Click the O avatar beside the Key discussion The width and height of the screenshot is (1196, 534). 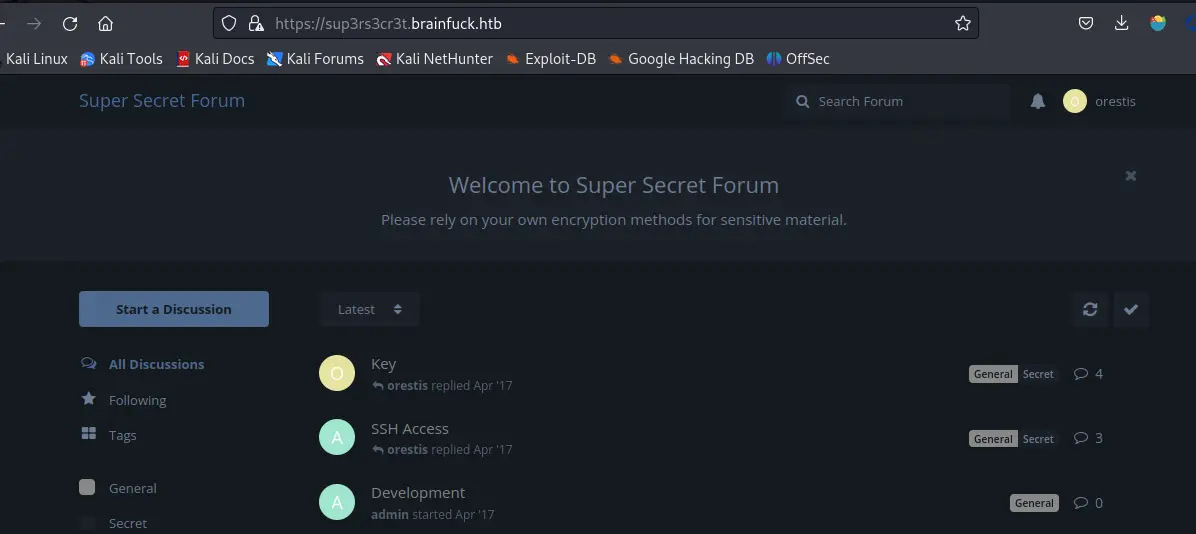click(337, 373)
